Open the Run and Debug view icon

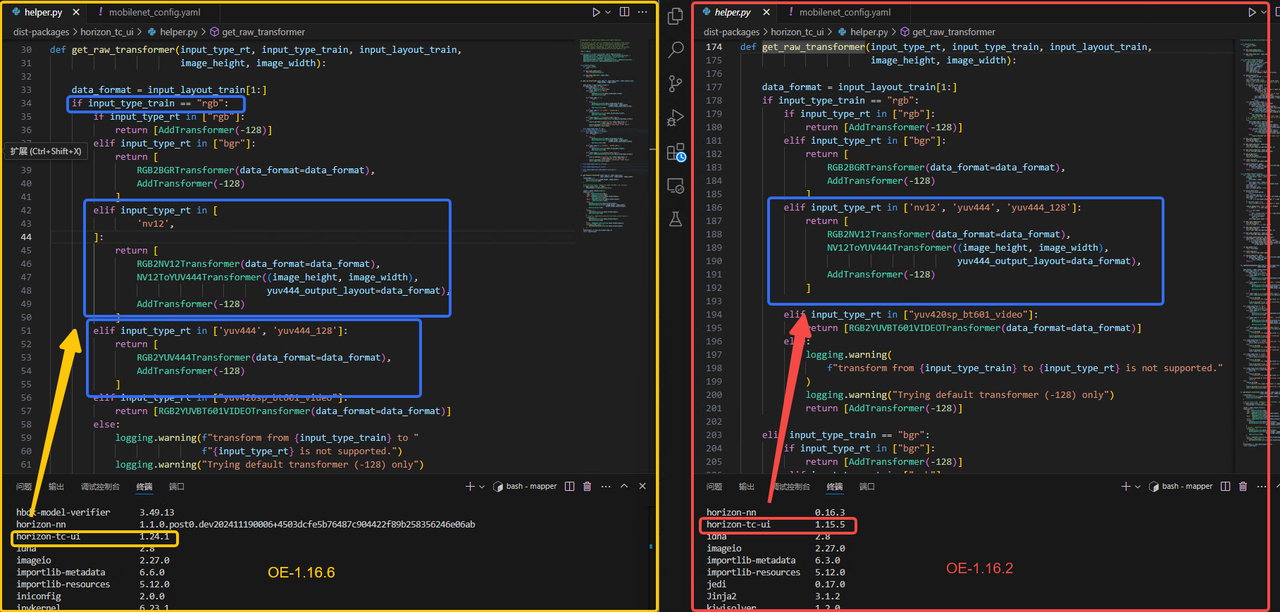(676, 118)
